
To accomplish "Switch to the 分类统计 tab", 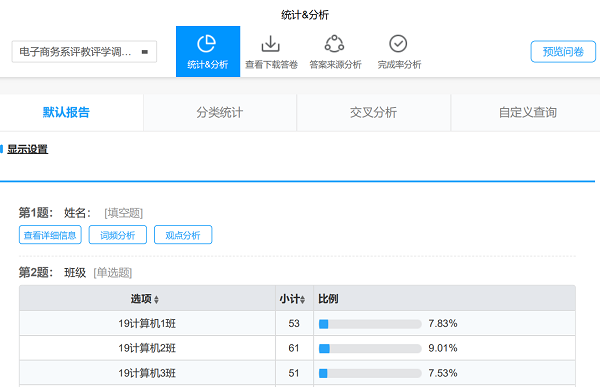I will [220, 113].
